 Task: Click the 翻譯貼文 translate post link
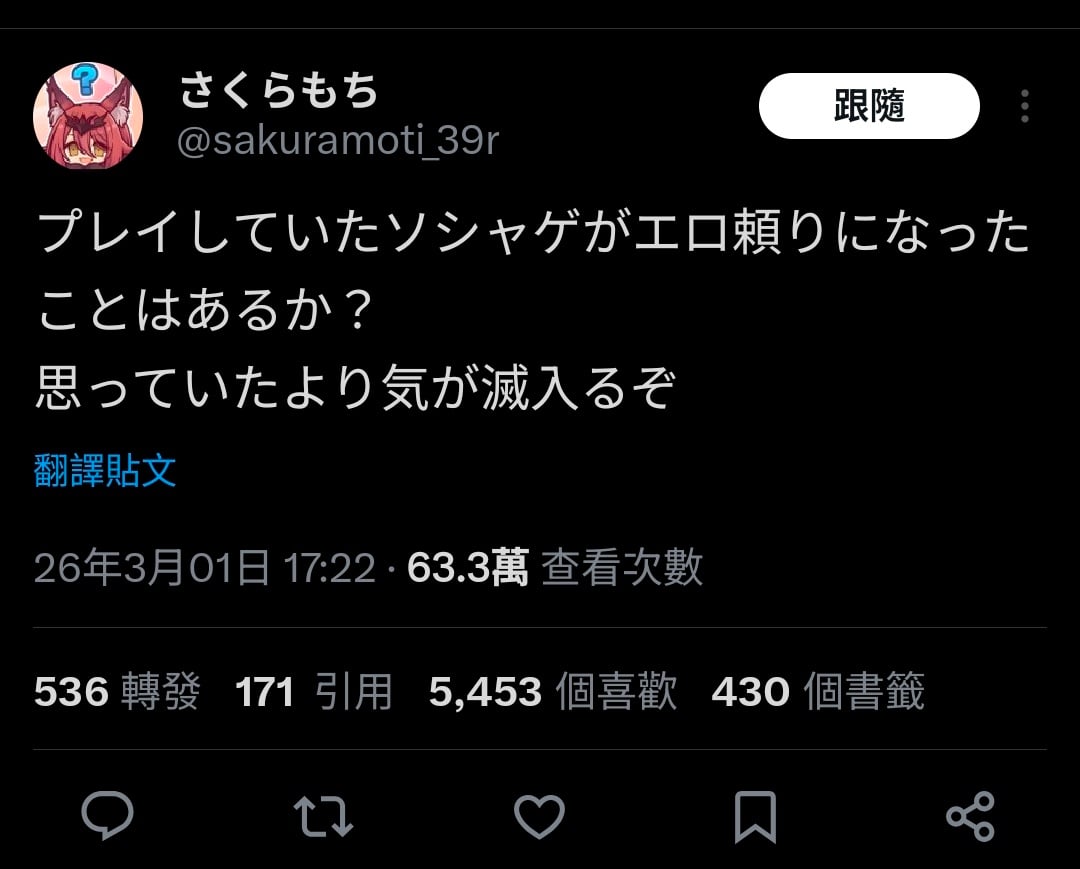tap(105, 472)
